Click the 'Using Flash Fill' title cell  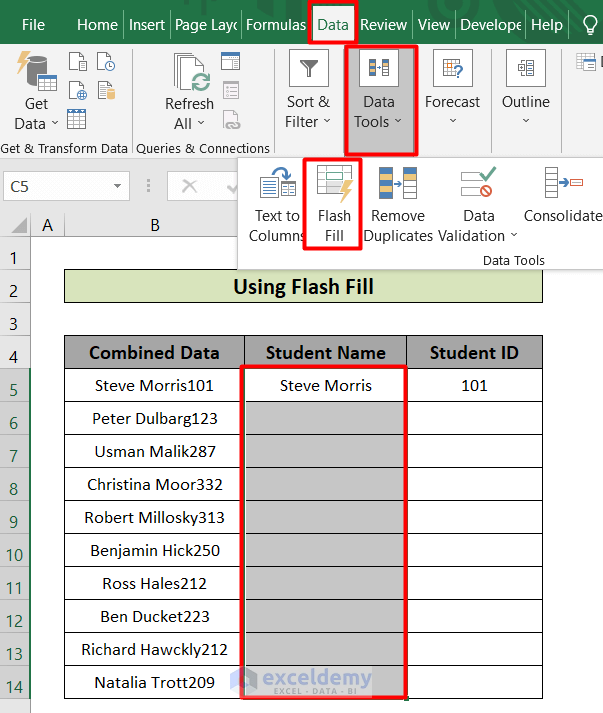click(303, 286)
